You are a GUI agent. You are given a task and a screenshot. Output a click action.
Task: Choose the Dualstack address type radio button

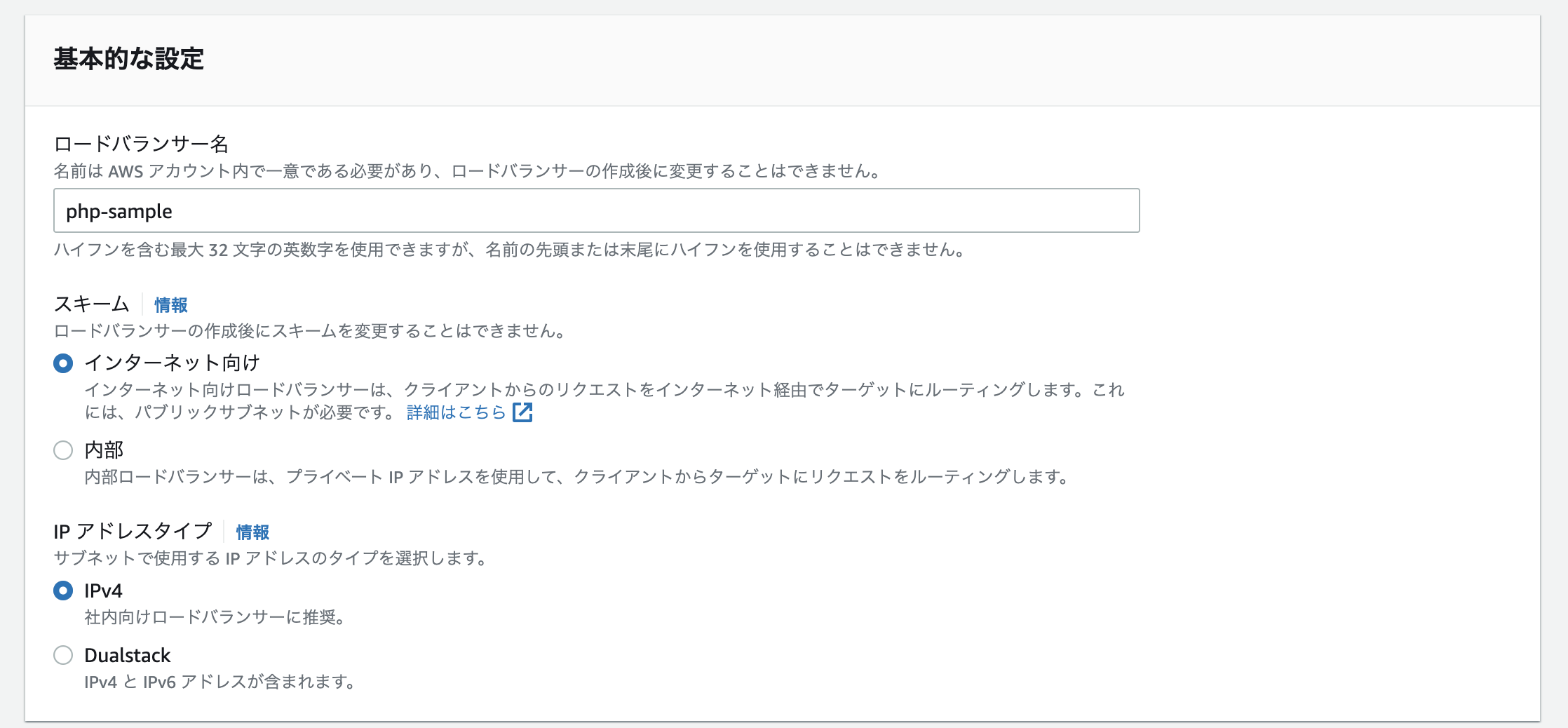pos(63,655)
